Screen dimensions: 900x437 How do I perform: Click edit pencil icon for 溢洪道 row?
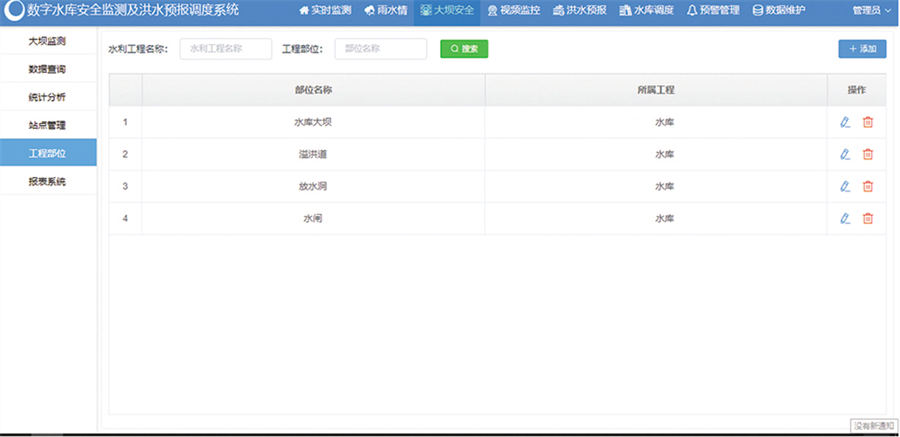tap(845, 154)
